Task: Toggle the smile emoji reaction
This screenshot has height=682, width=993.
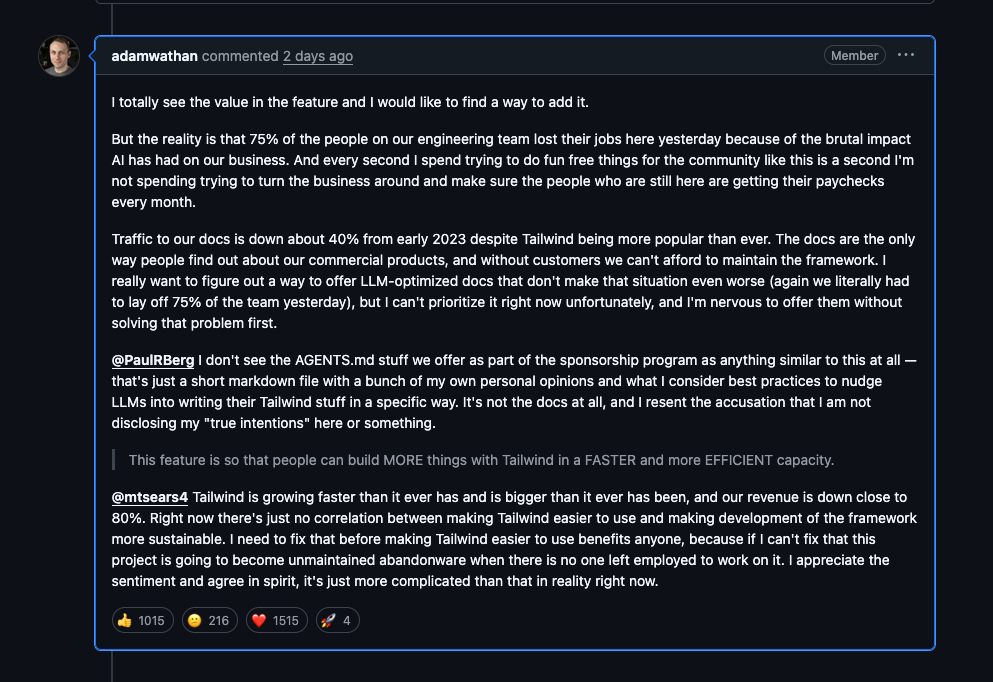Action: 208,620
